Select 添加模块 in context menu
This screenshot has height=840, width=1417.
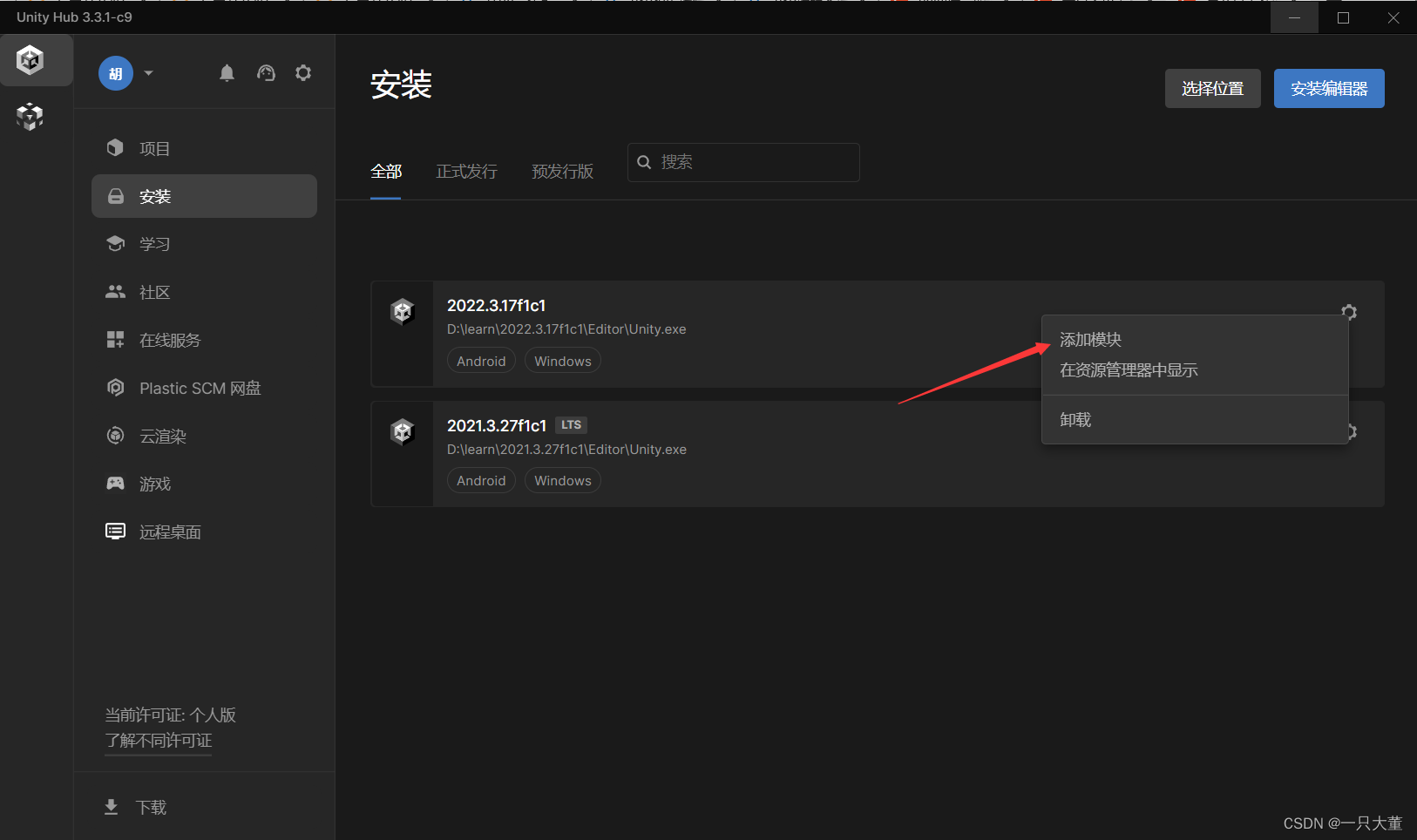(x=1195, y=340)
